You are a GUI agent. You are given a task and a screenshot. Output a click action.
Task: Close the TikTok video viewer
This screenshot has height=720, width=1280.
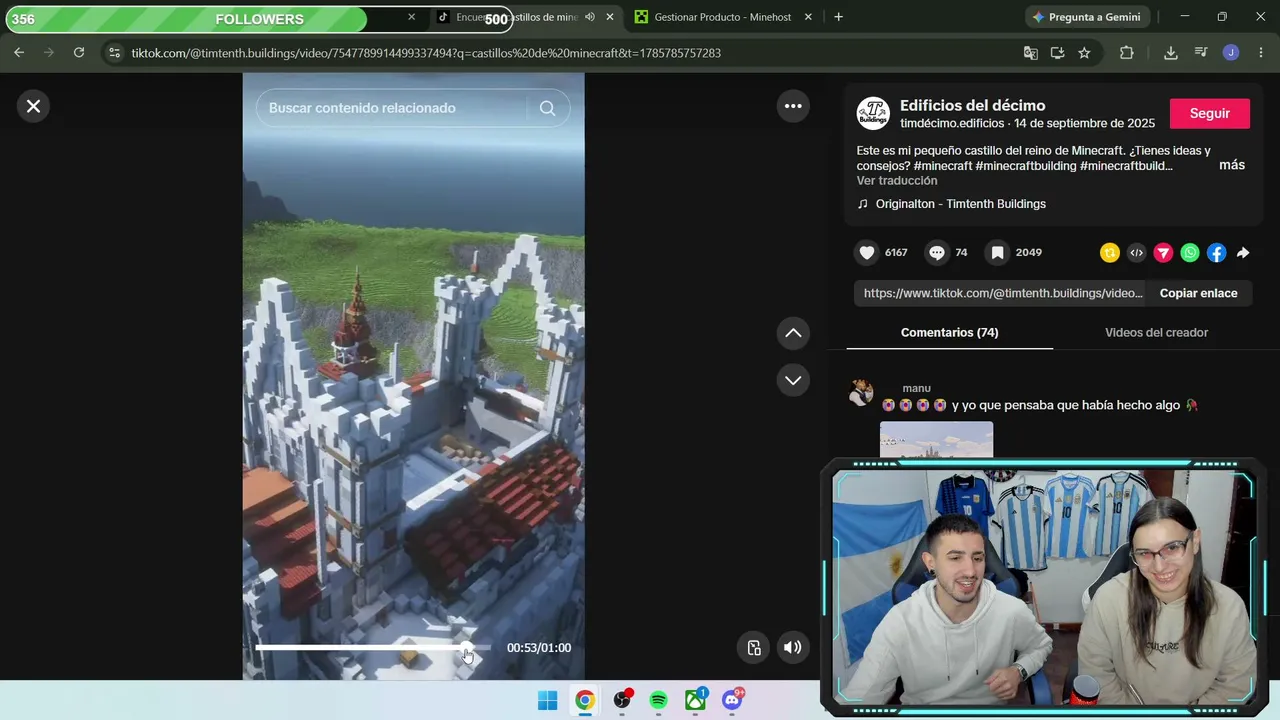pyautogui.click(x=33, y=106)
